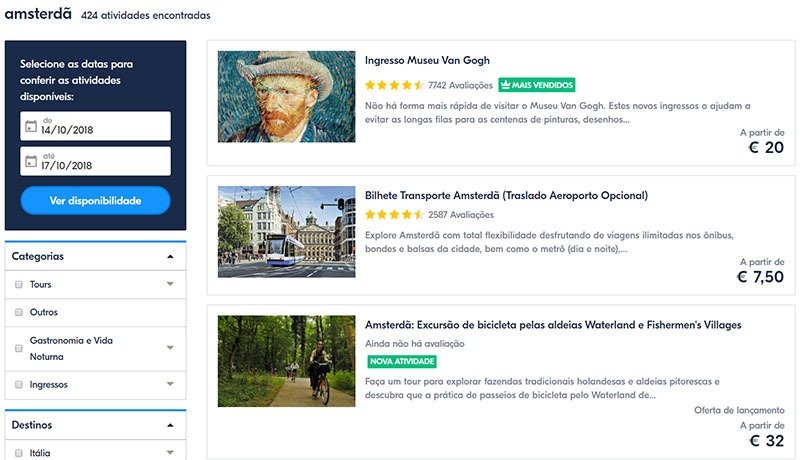The image size is (800, 460).
Task: Click the NOVA ATIVIDADE badge
Action: tap(402, 361)
